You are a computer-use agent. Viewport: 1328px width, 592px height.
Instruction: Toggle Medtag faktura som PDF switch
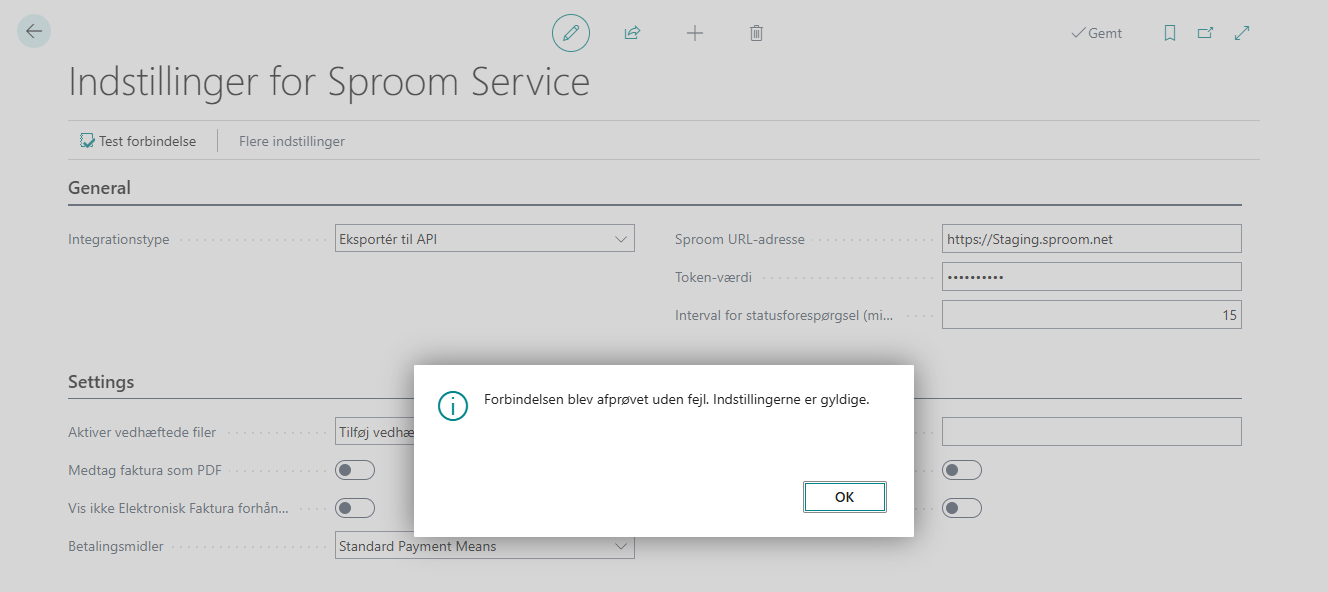click(355, 470)
